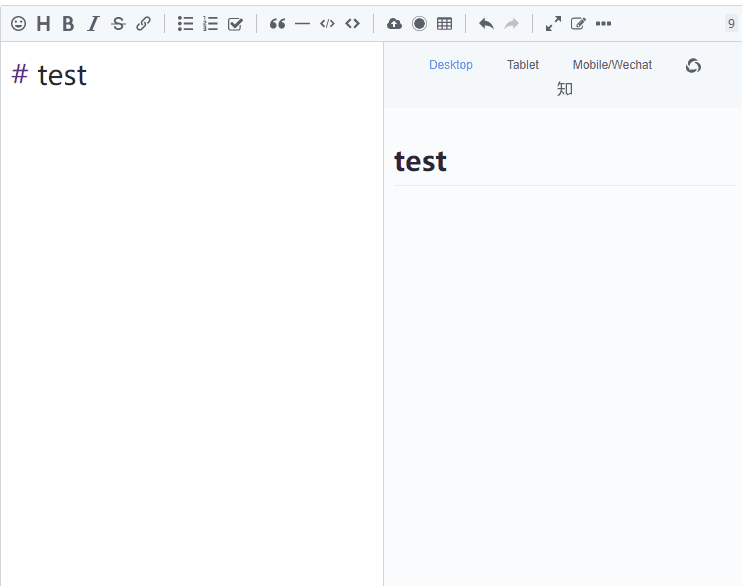Click the character counter showing 9
742x586 pixels.
[731, 24]
